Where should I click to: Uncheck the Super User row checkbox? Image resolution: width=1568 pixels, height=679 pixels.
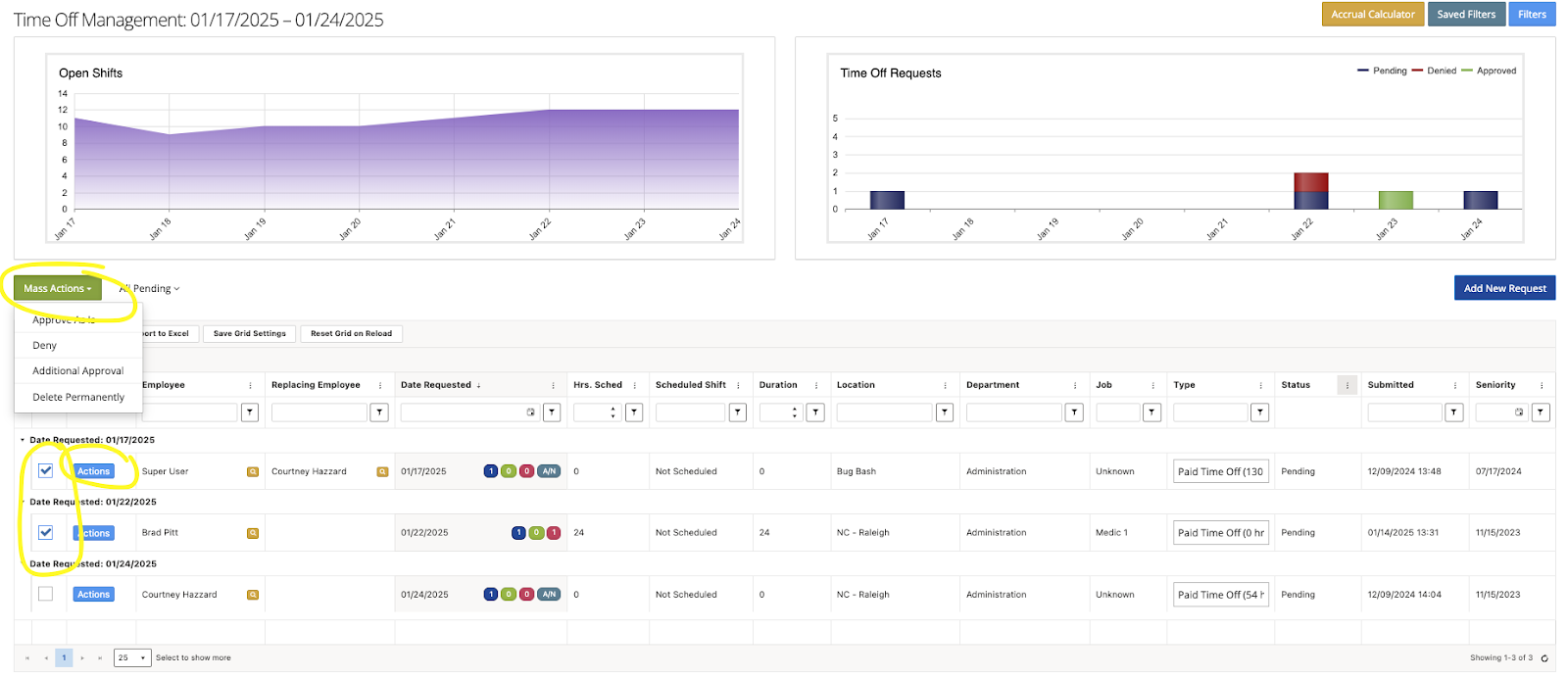pyautogui.click(x=46, y=471)
